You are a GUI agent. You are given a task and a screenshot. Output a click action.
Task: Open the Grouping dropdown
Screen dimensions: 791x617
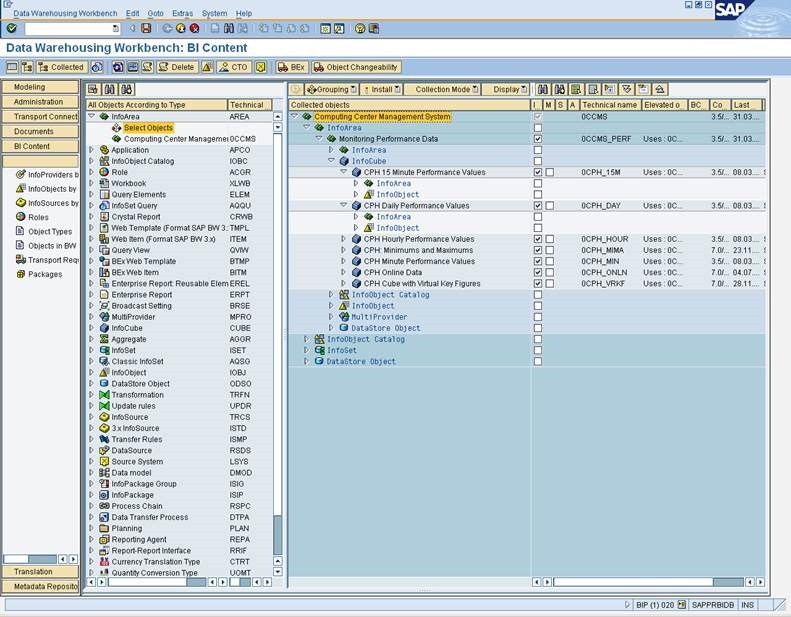331,89
